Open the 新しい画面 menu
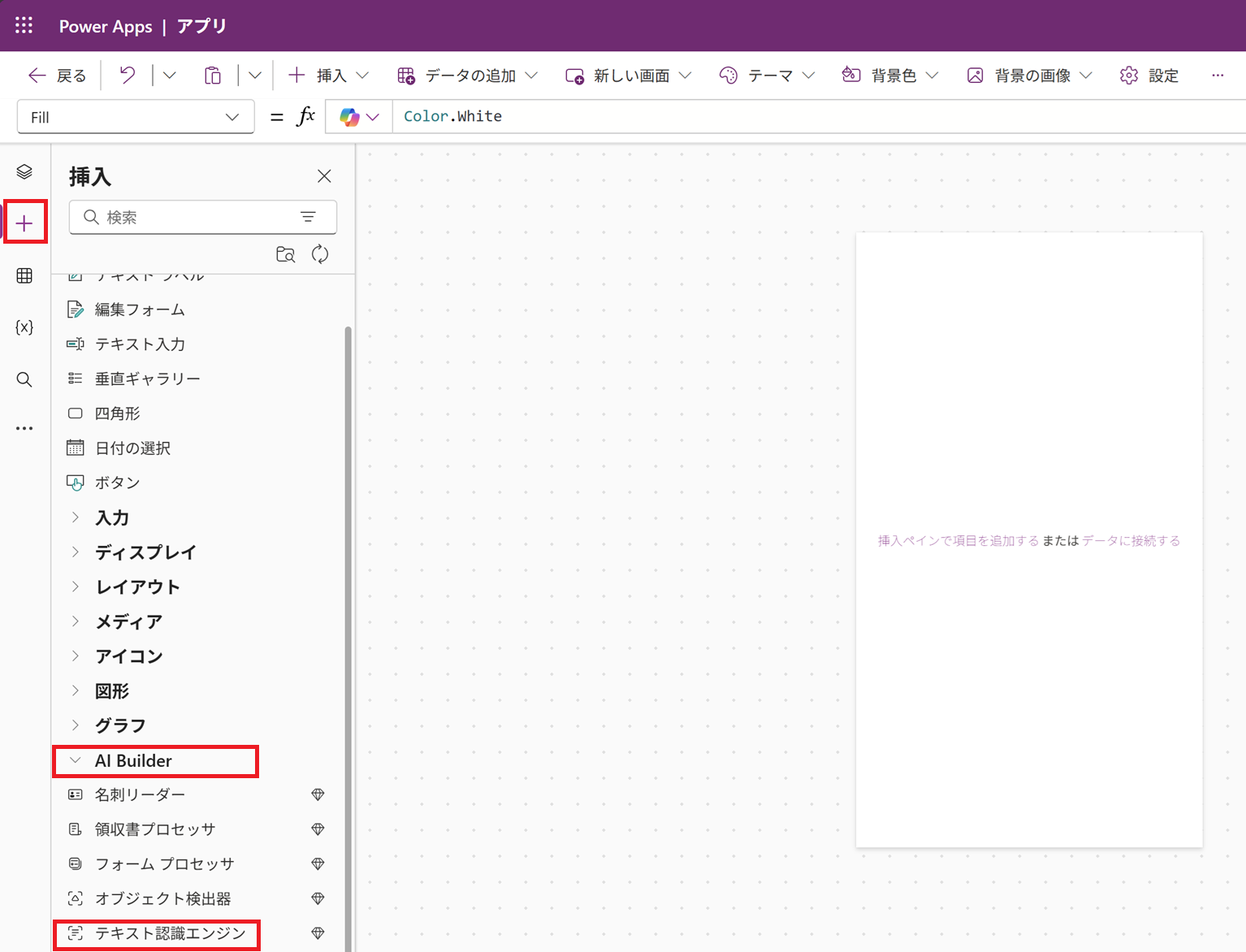This screenshot has width=1246, height=952. click(x=628, y=76)
